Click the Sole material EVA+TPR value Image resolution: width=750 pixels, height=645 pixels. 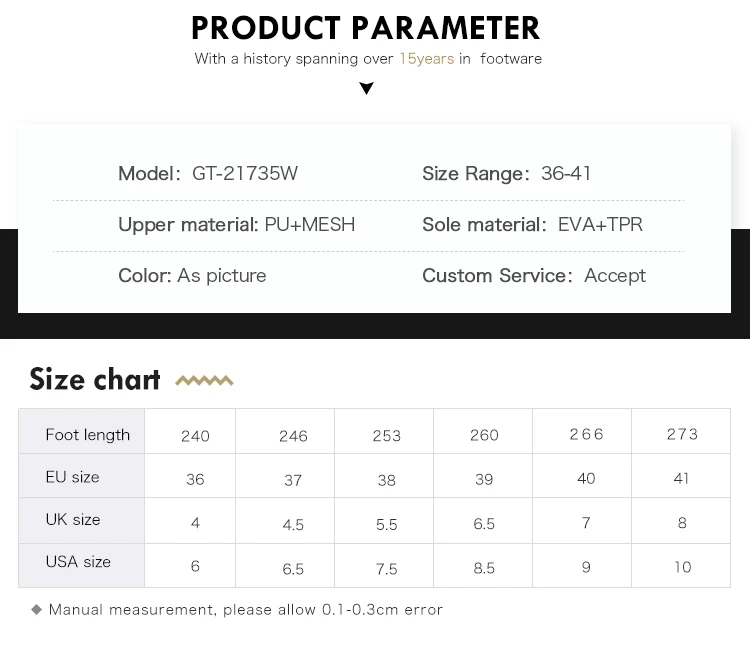click(600, 225)
